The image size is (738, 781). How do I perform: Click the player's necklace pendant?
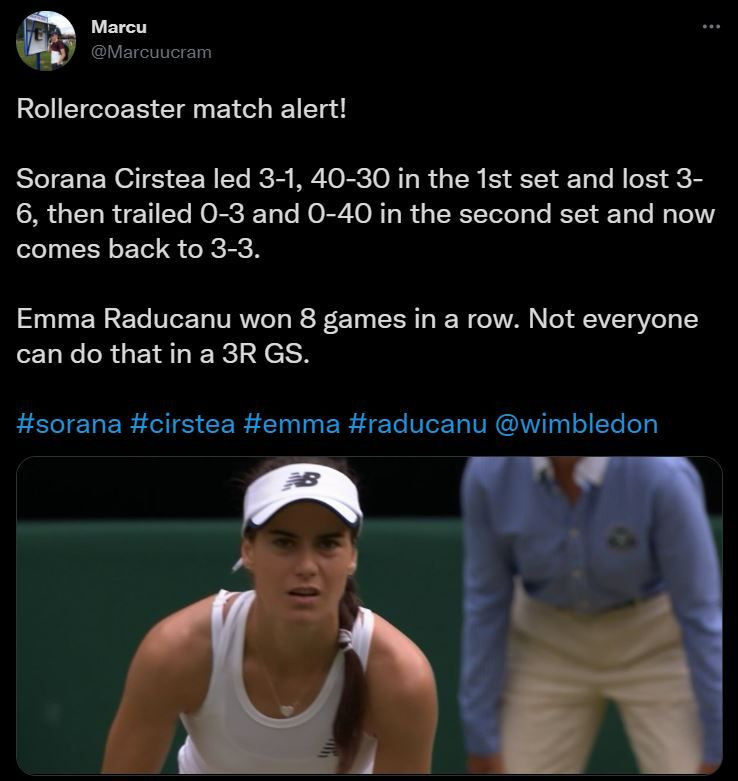(287, 709)
